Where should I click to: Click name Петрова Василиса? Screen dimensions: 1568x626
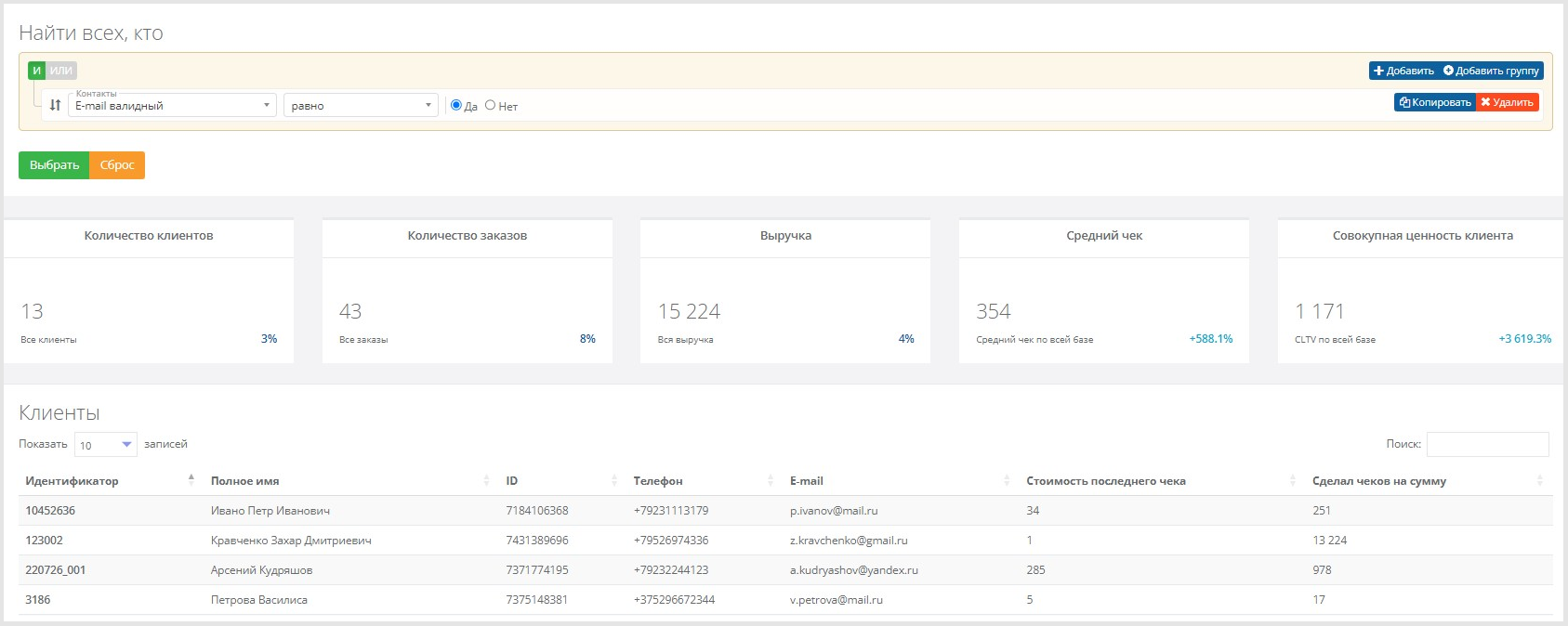coord(259,600)
